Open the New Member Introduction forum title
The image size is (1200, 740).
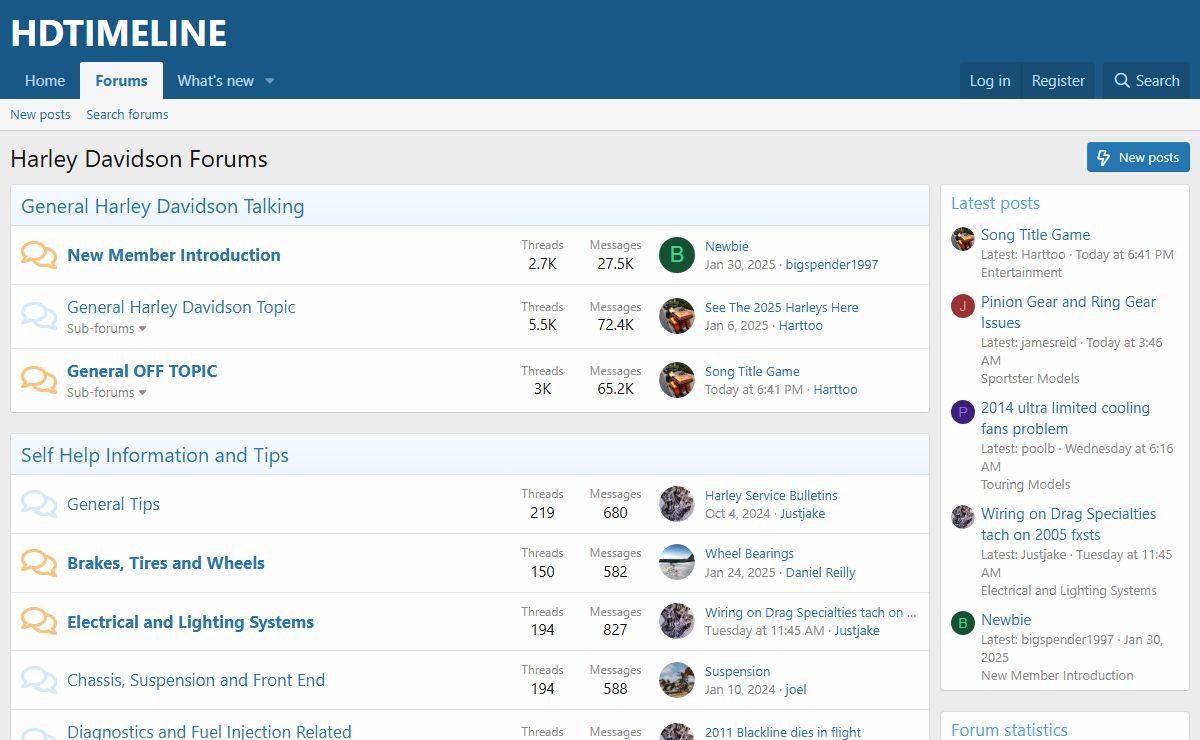pos(174,255)
